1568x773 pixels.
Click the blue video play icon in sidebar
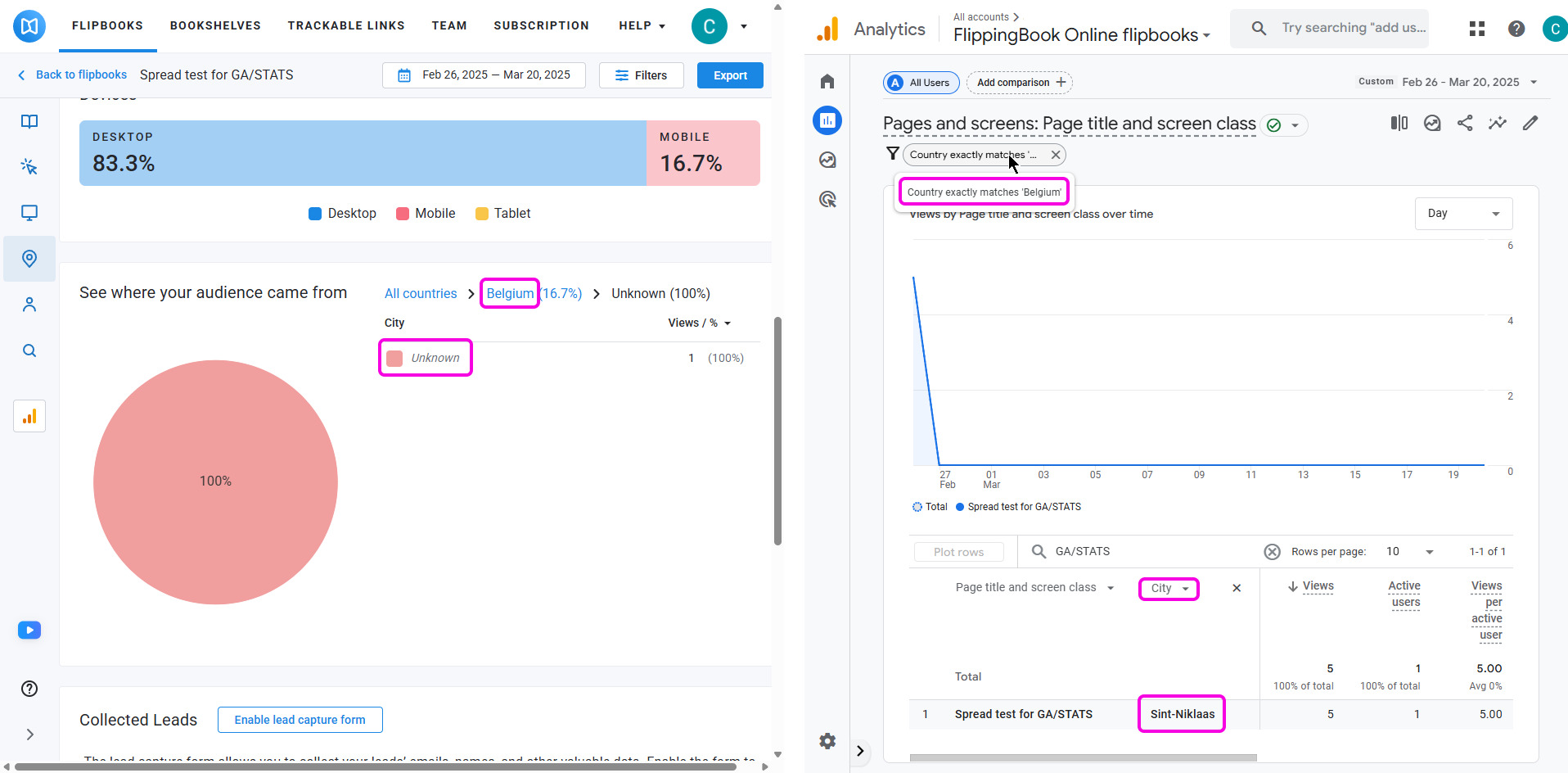click(29, 631)
